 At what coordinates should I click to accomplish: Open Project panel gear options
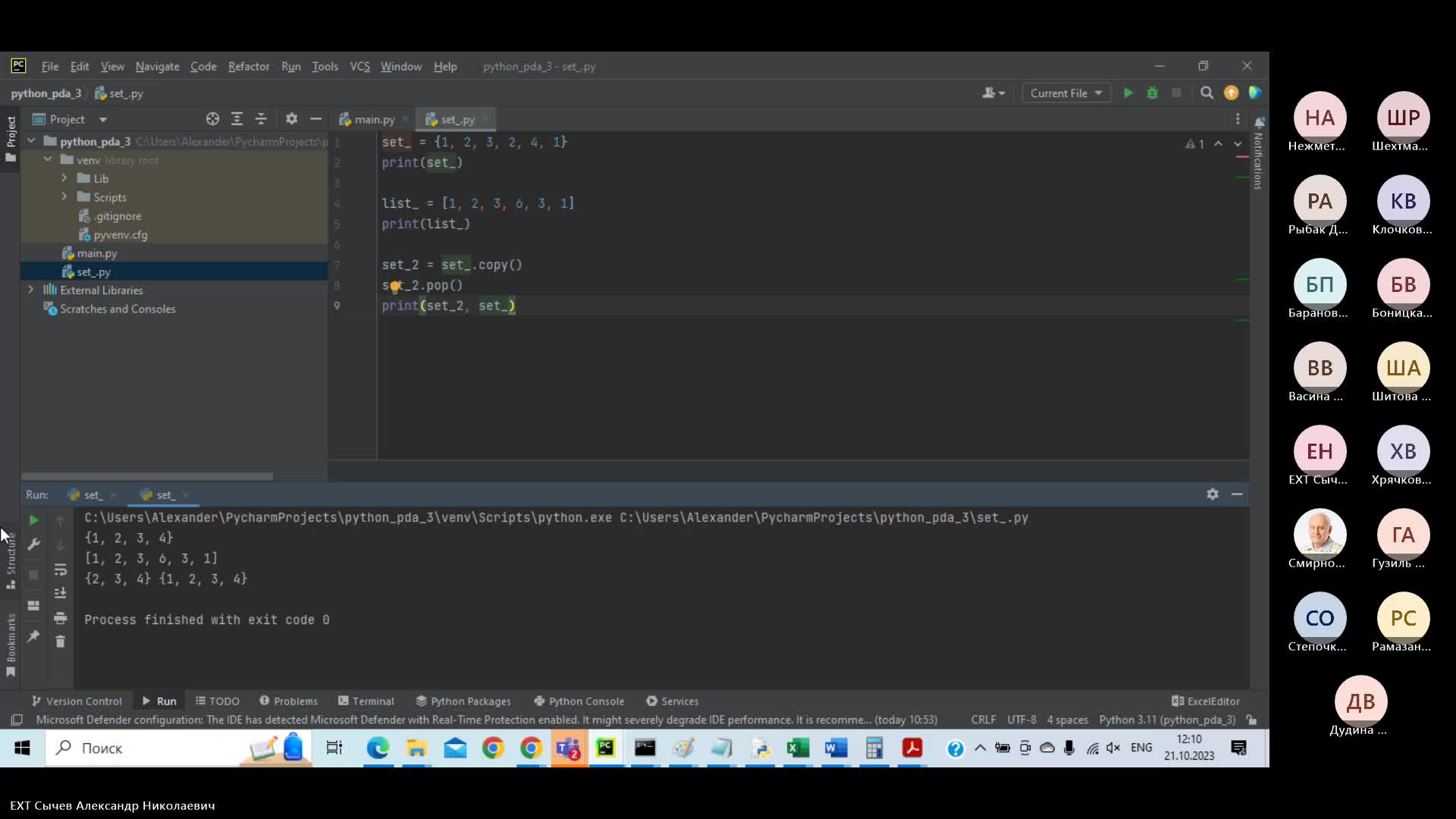coord(291,119)
